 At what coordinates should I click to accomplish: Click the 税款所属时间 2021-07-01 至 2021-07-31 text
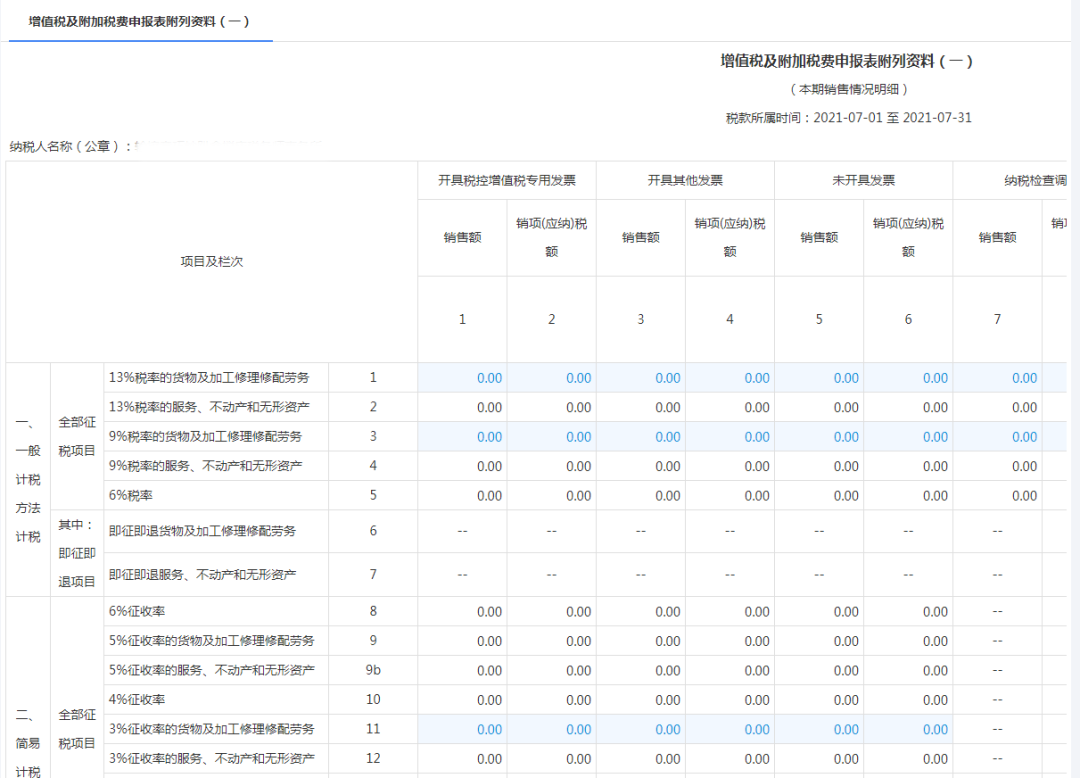point(849,118)
